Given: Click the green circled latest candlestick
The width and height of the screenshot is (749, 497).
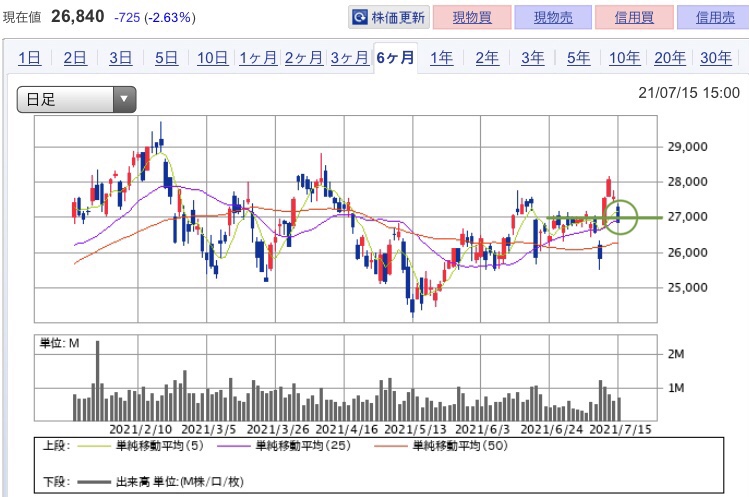Looking at the screenshot, I should click(620, 213).
